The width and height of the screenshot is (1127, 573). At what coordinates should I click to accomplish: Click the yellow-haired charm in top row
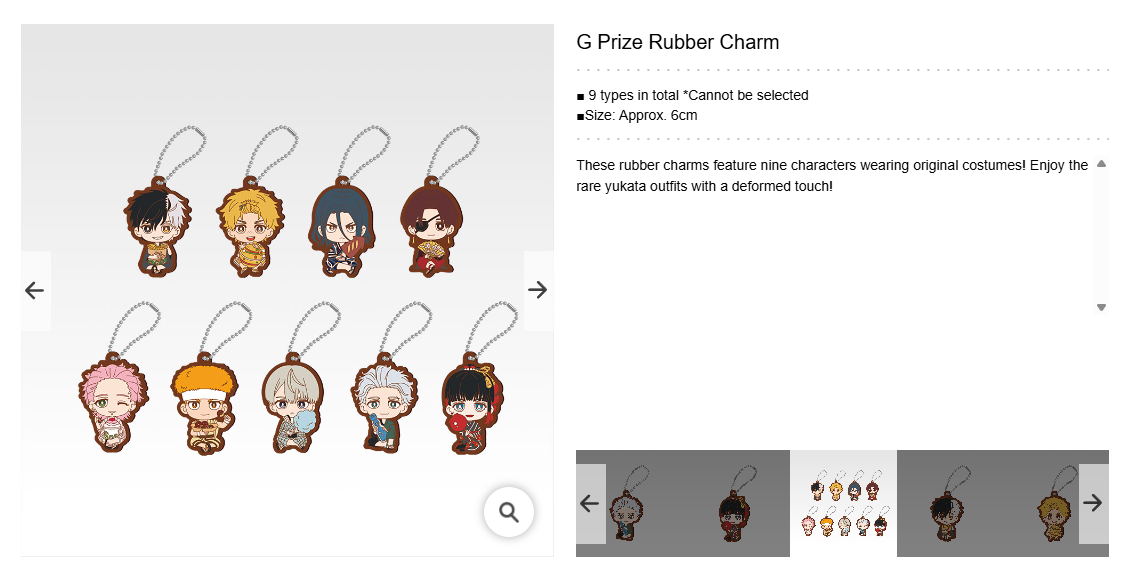[x=249, y=227]
